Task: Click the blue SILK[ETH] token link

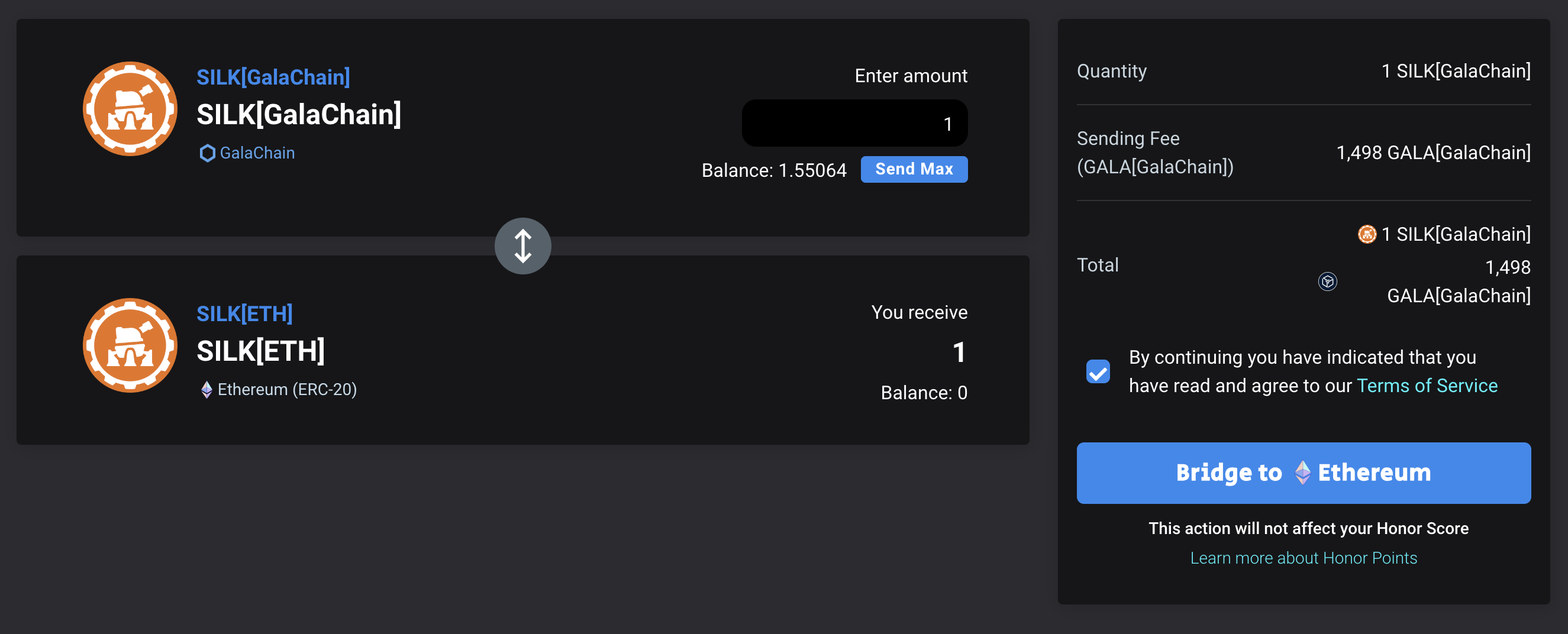Action: click(244, 314)
